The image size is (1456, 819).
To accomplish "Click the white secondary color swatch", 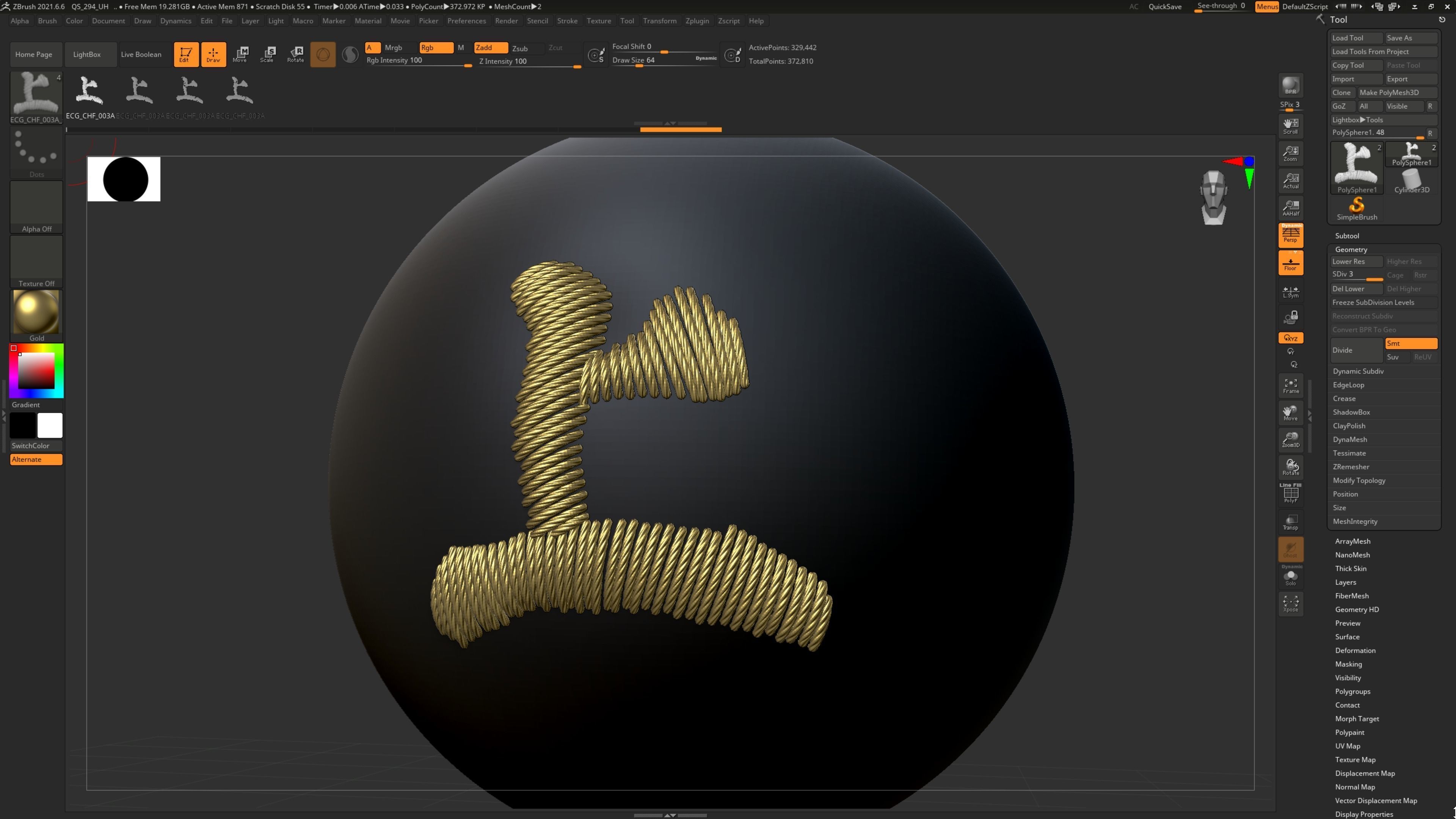I will pos(50,425).
